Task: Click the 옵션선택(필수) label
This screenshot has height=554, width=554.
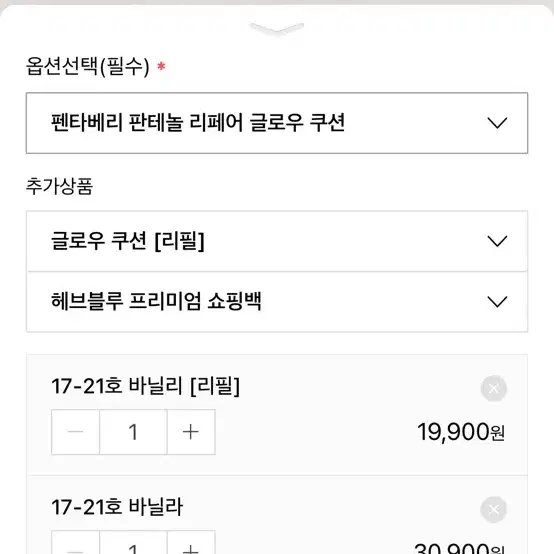Action: pyautogui.click(x=88, y=66)
